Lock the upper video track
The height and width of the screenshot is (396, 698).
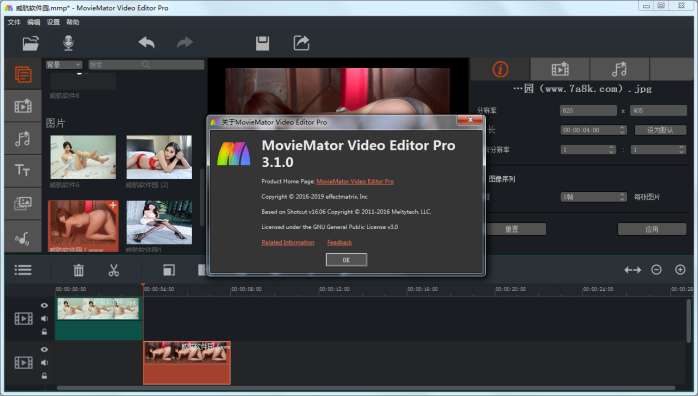[44, 331]
